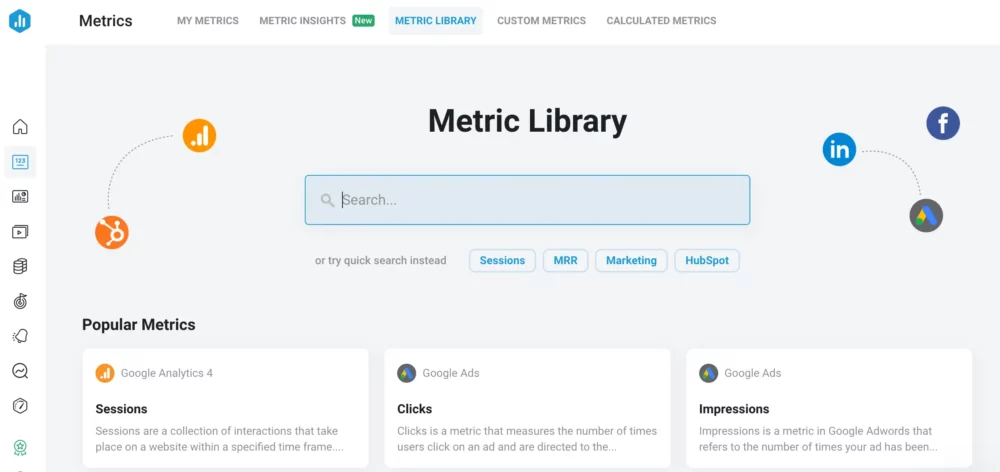This screenshot has height=472, width=1000.
Task: Open the Data sources database icon
Action: pos(20,266)
